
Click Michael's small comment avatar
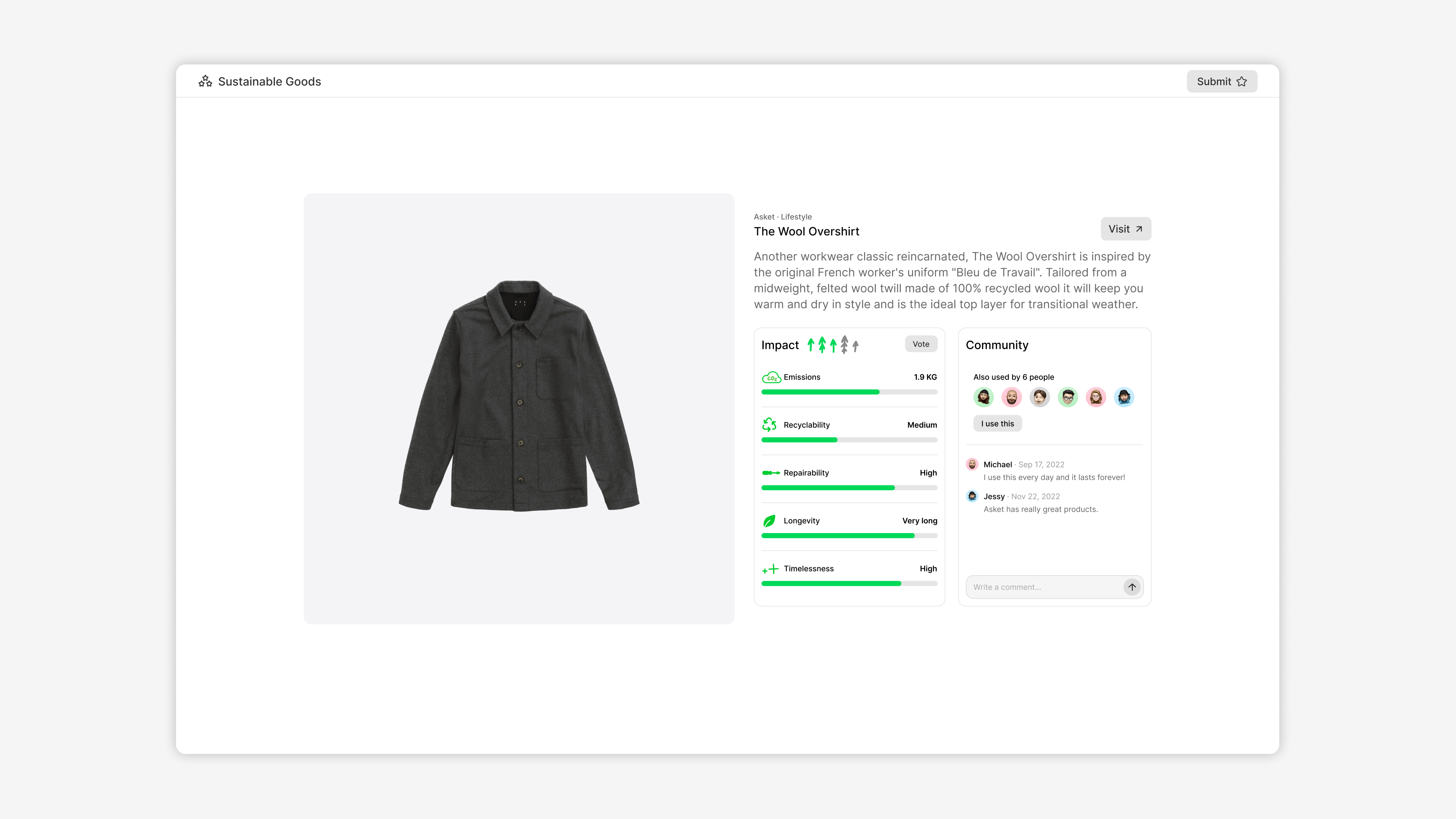(x=972, y=464)
